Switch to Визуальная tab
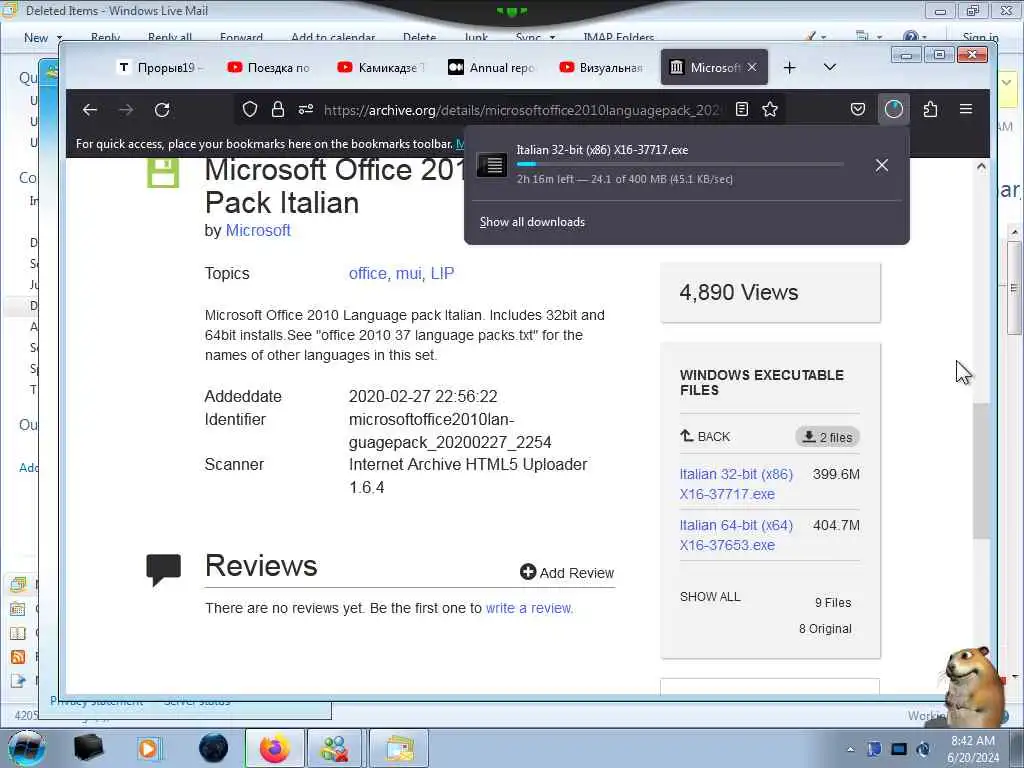This screenshot has height=768, width=1024. (x=601, y=67)
